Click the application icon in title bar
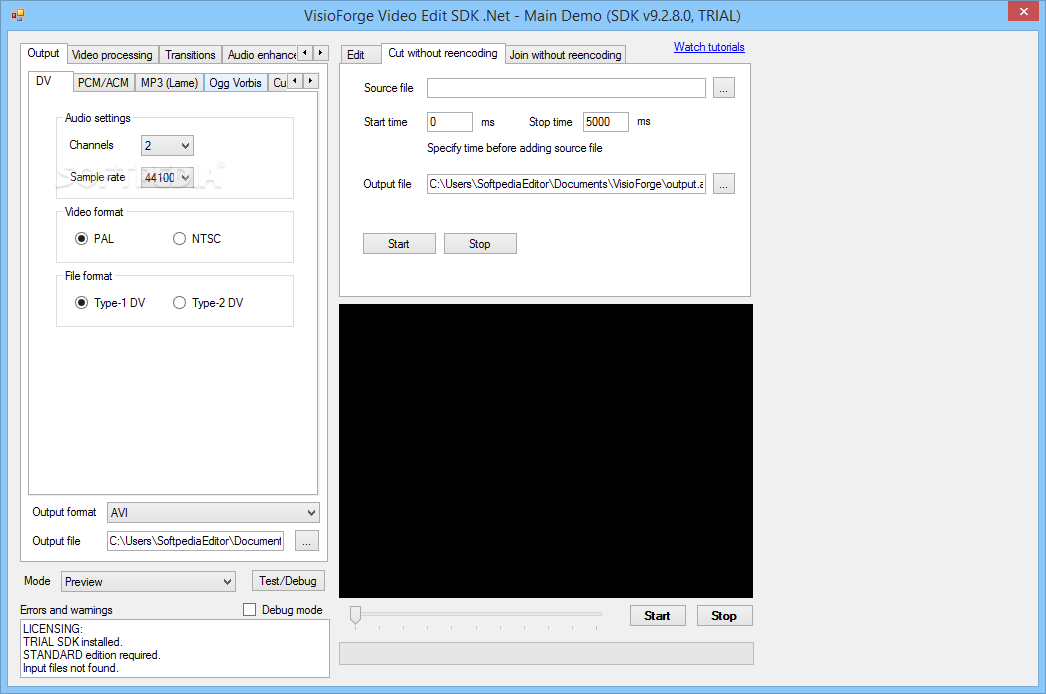The width and height of the screenshot is (1046, 694). coord(17,15)
